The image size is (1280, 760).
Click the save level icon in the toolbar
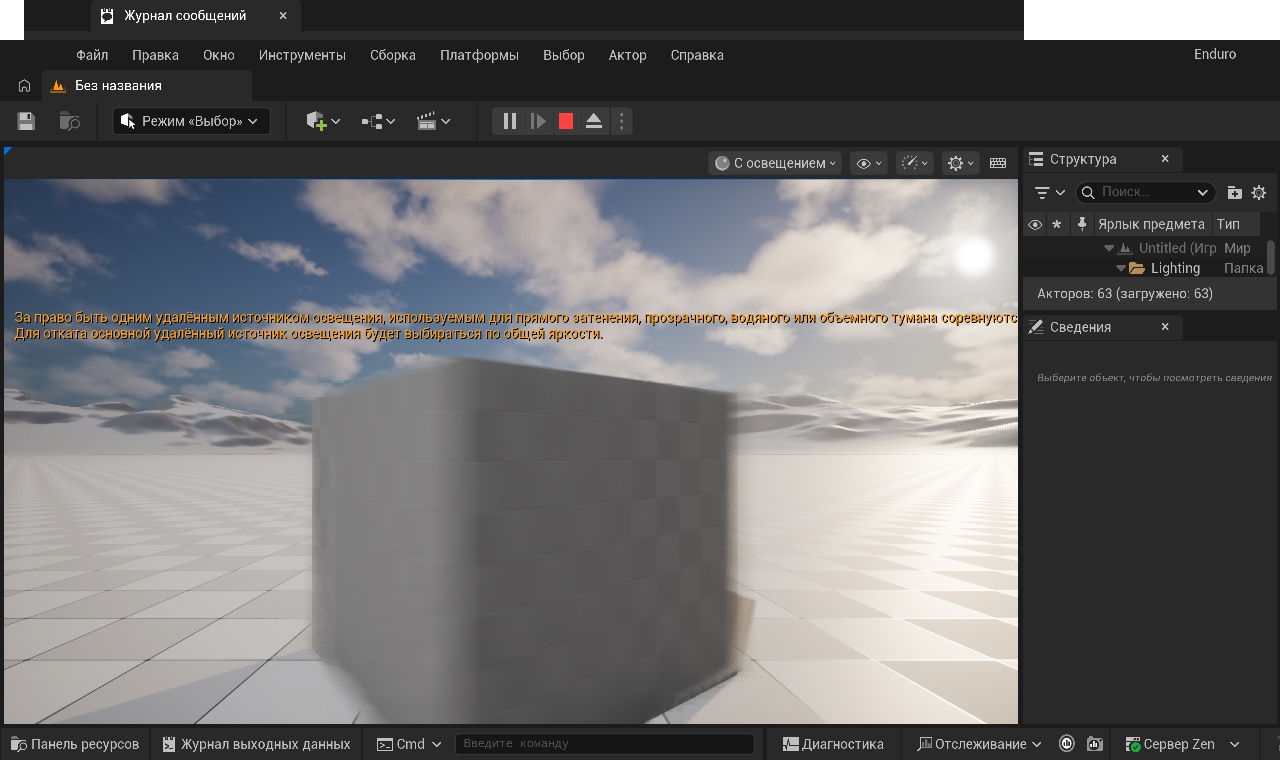[26, 121]
